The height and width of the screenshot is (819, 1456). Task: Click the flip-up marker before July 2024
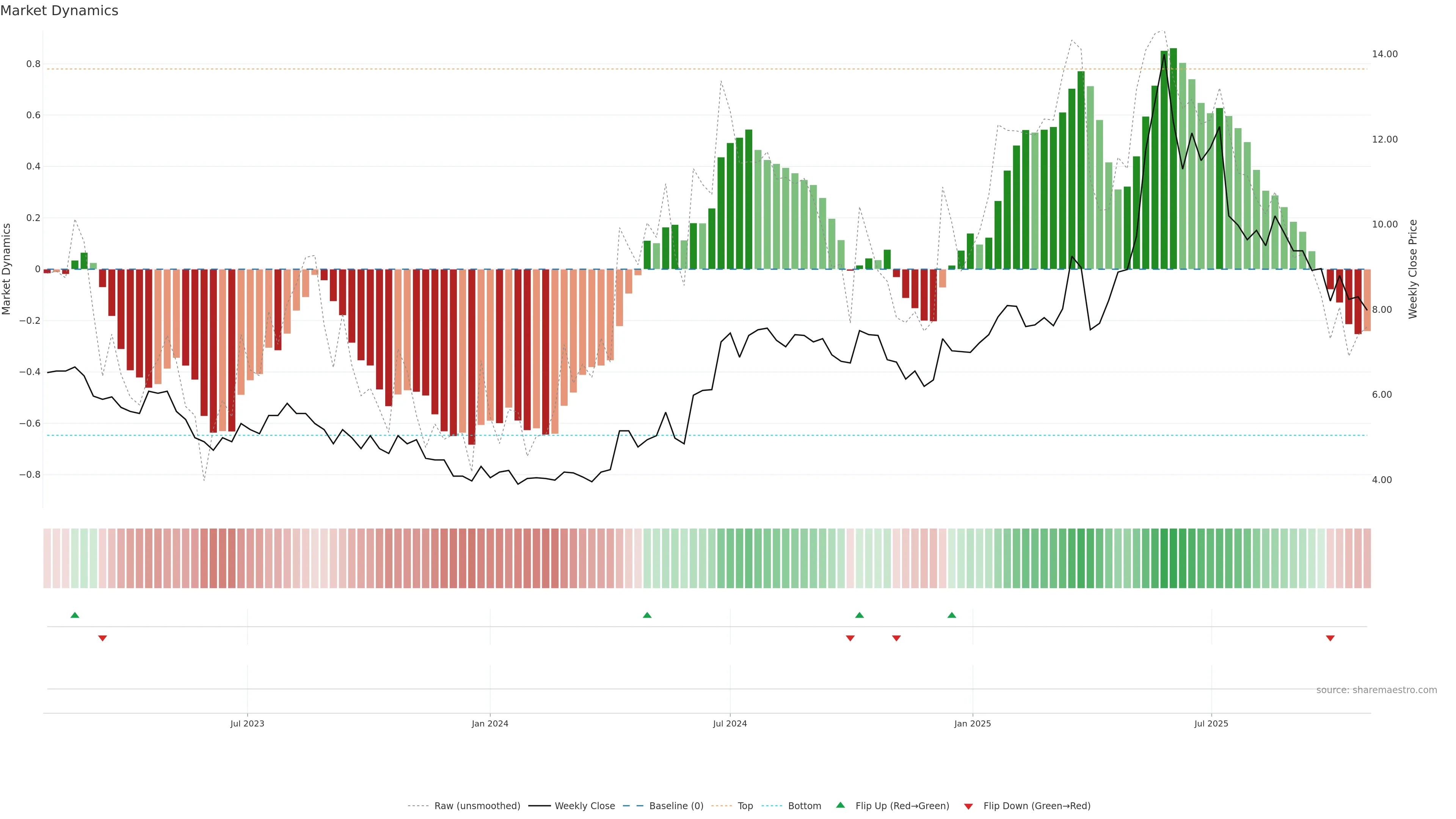[647, 615]
